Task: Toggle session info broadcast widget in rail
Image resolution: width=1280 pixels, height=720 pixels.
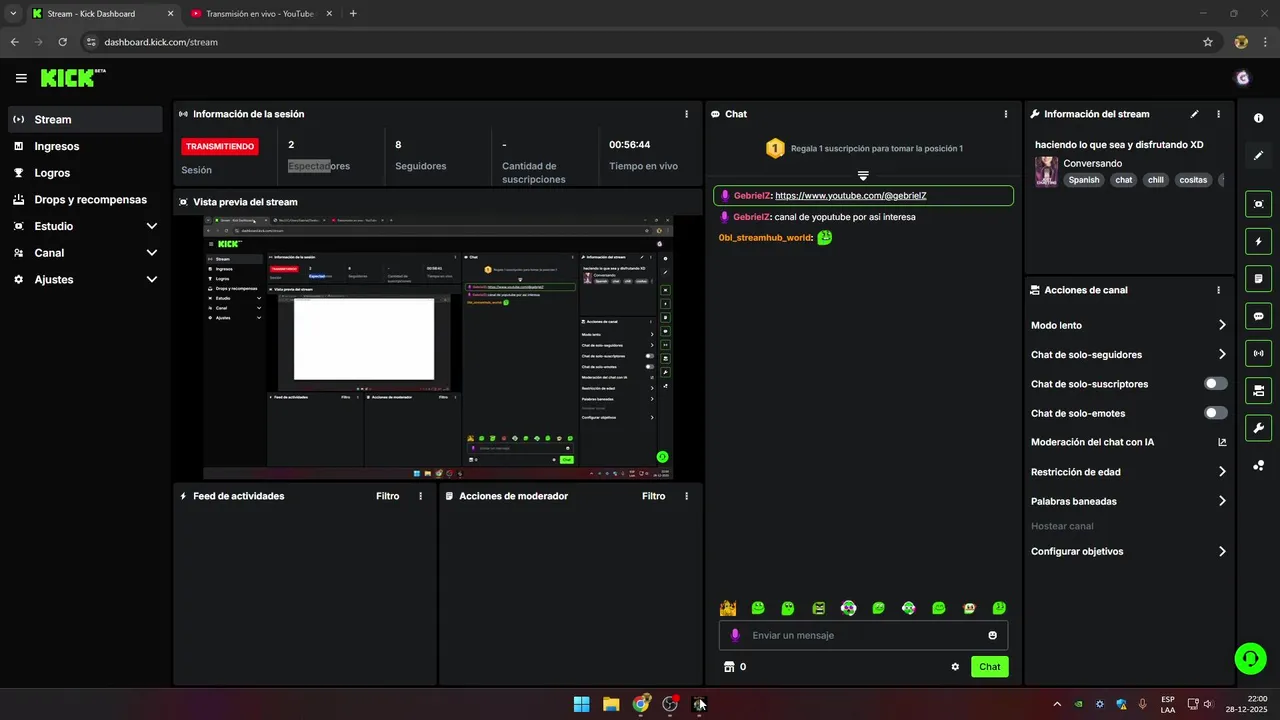Action: tap(1258, 353)
